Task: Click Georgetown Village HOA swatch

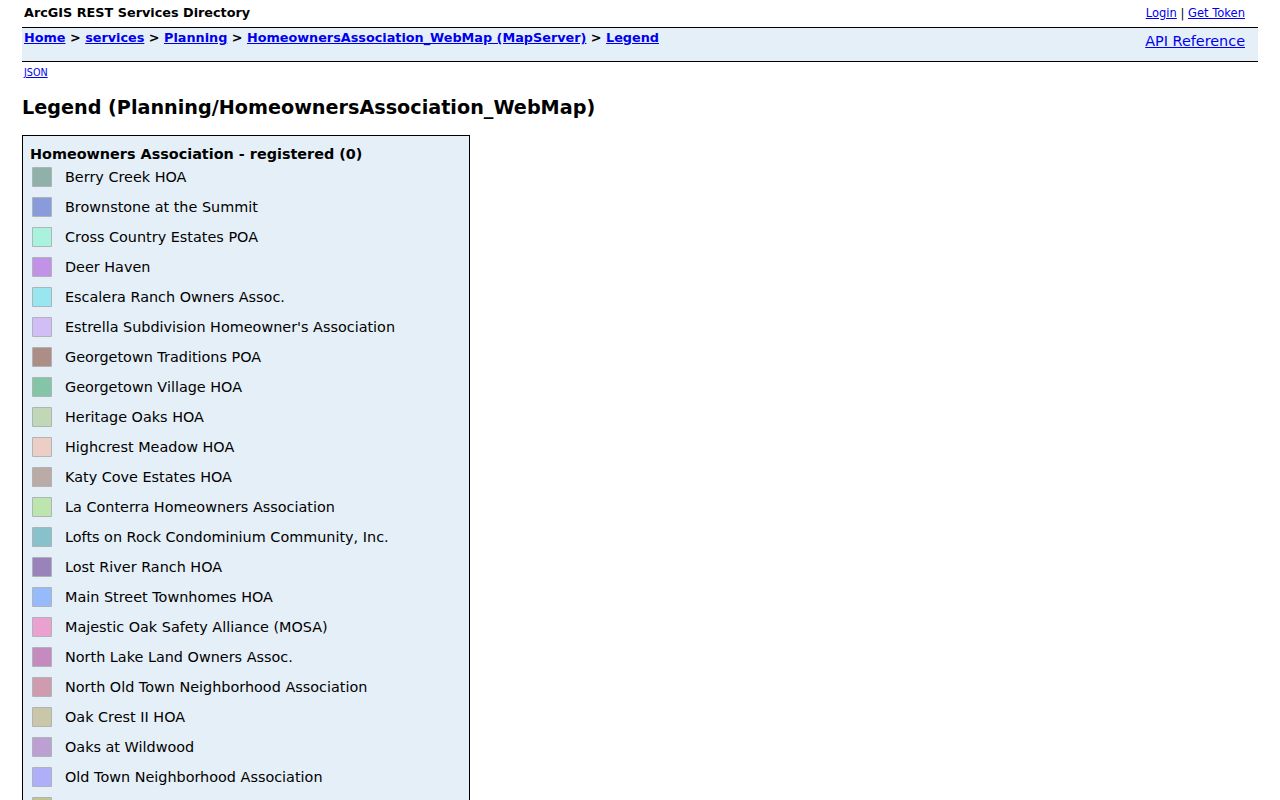Action: pyautogui.click(x=42, y=387)
